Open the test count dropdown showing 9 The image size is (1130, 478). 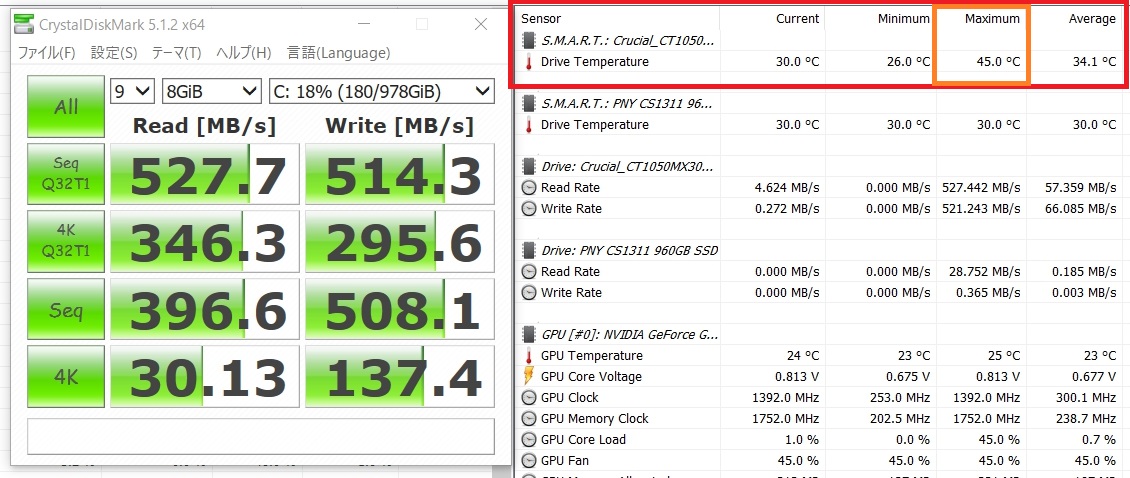pyautogui.click(x=133, y=92)
